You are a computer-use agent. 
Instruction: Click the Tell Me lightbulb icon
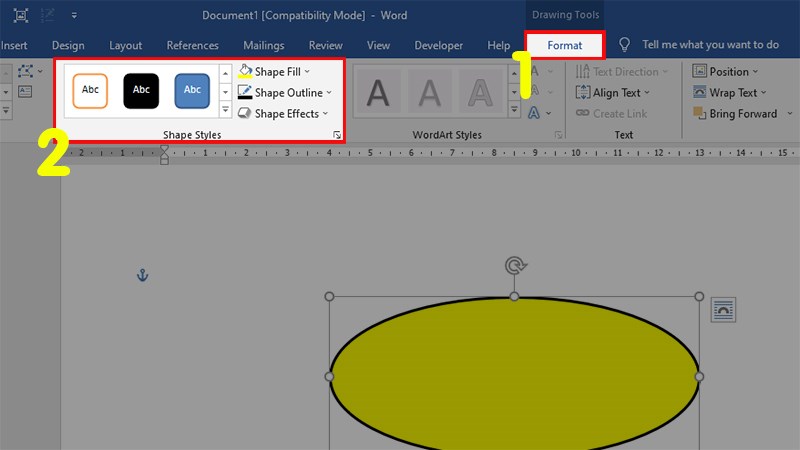click(x=625, y=45)
